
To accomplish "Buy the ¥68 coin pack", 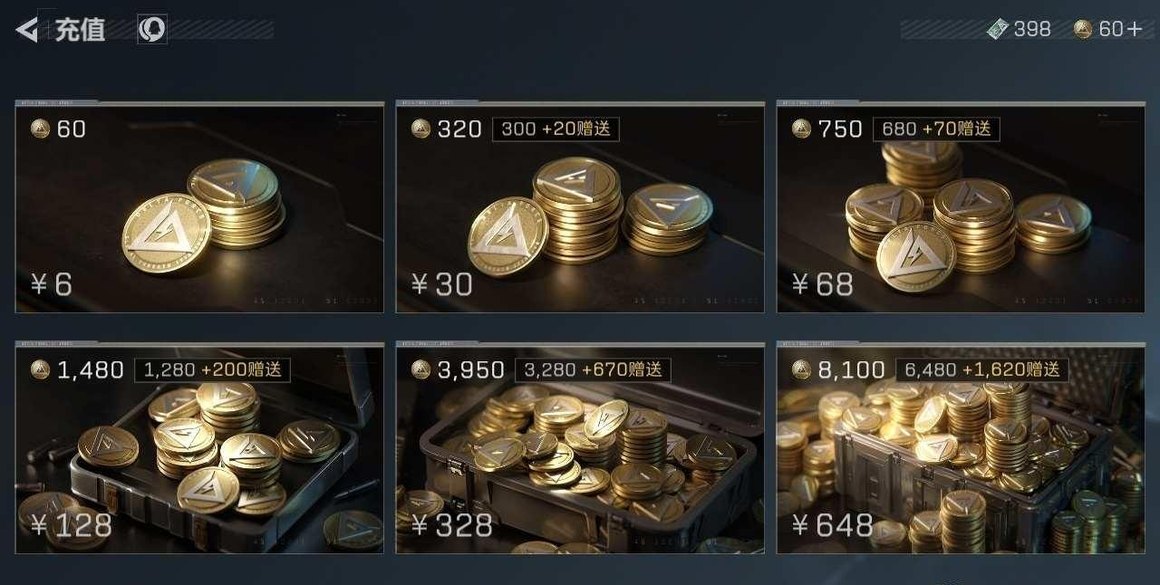I will click(823, 284).
